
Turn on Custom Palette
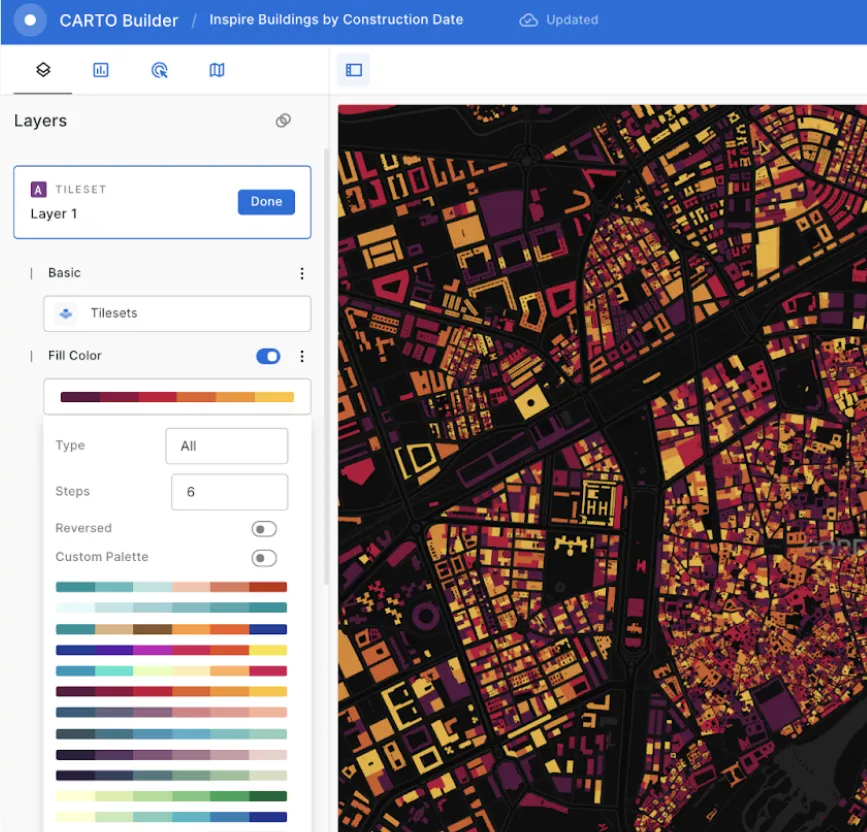coord(264,558)
